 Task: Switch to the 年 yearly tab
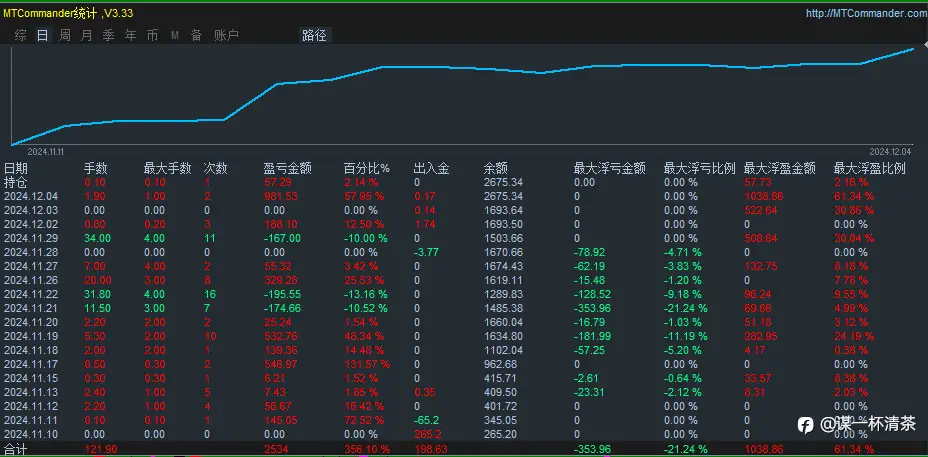point(130,36)
